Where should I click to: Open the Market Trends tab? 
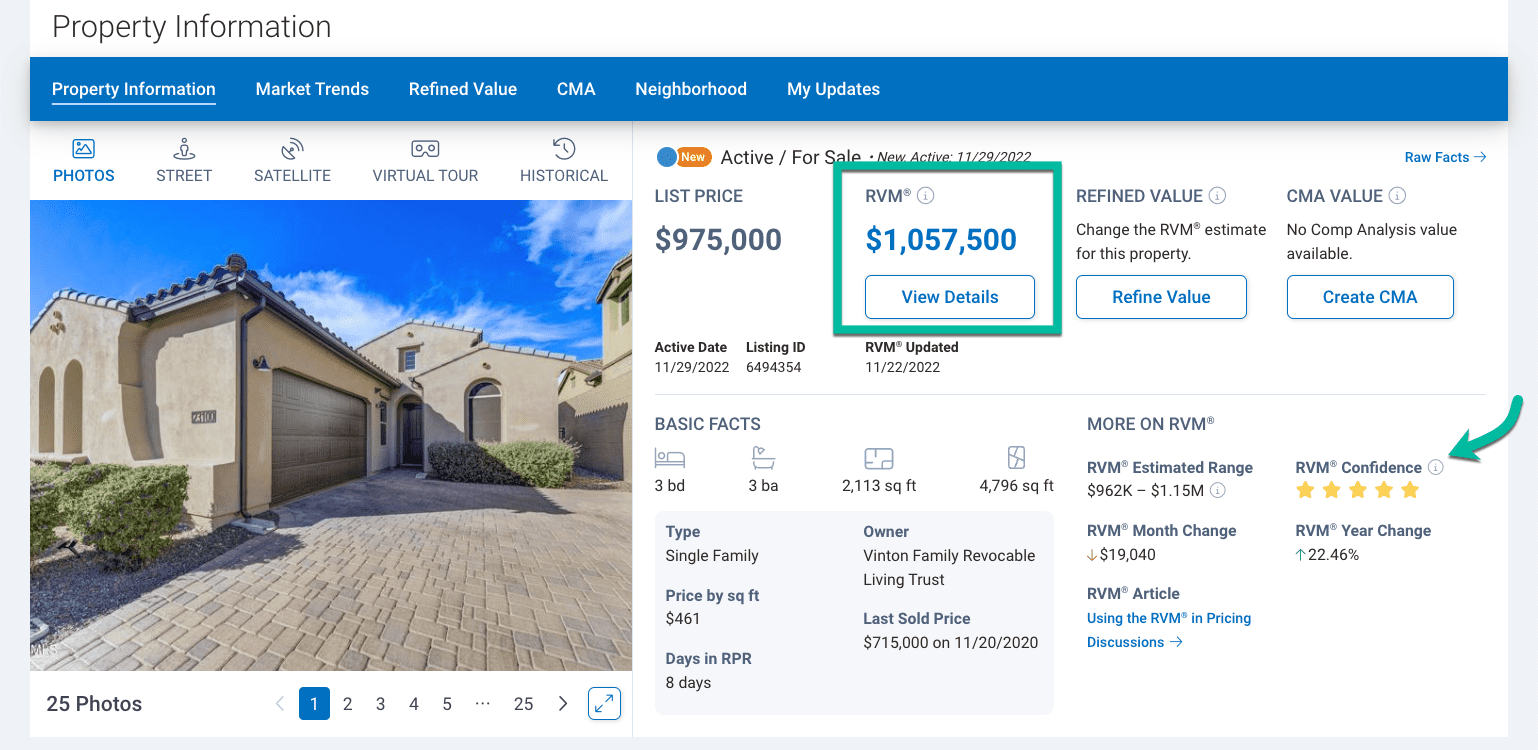coord(312,89)
